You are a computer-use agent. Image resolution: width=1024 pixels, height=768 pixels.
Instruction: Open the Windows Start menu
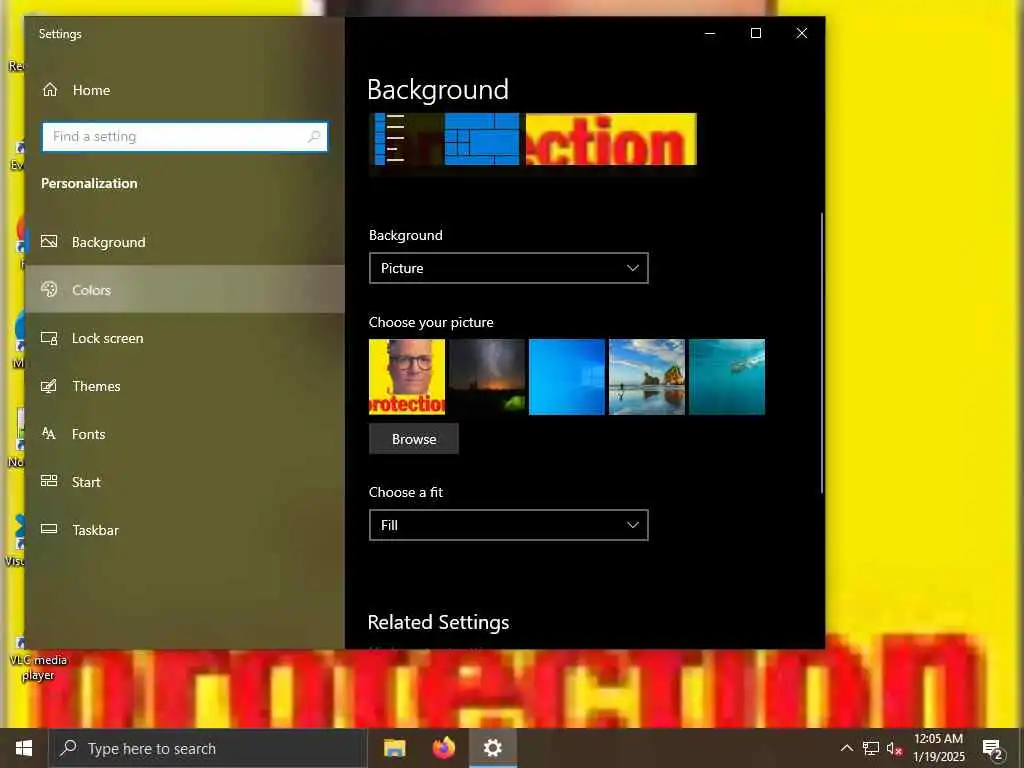pyautogui.click(x=24, y=748)
